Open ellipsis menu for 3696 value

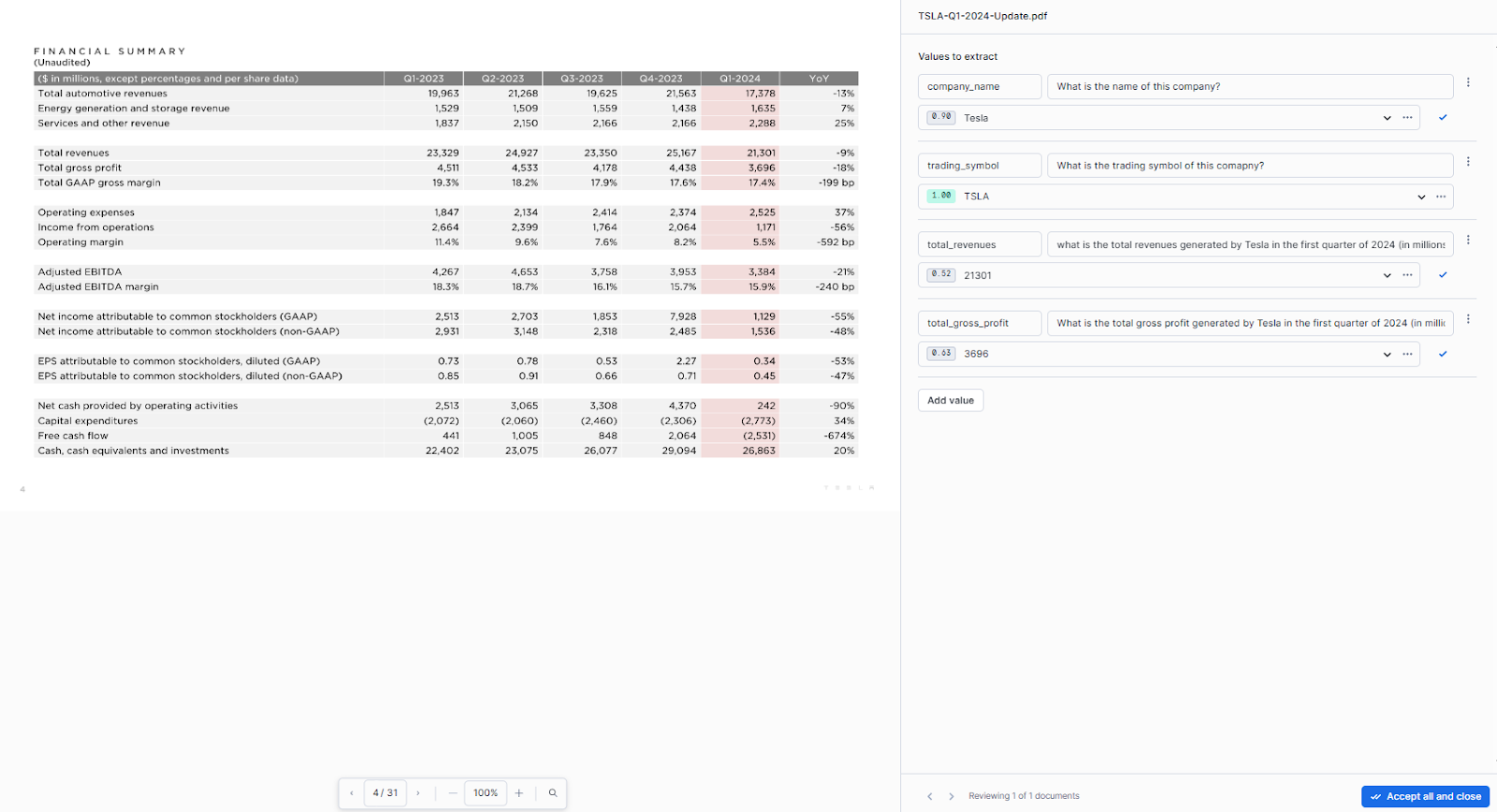1407,354
